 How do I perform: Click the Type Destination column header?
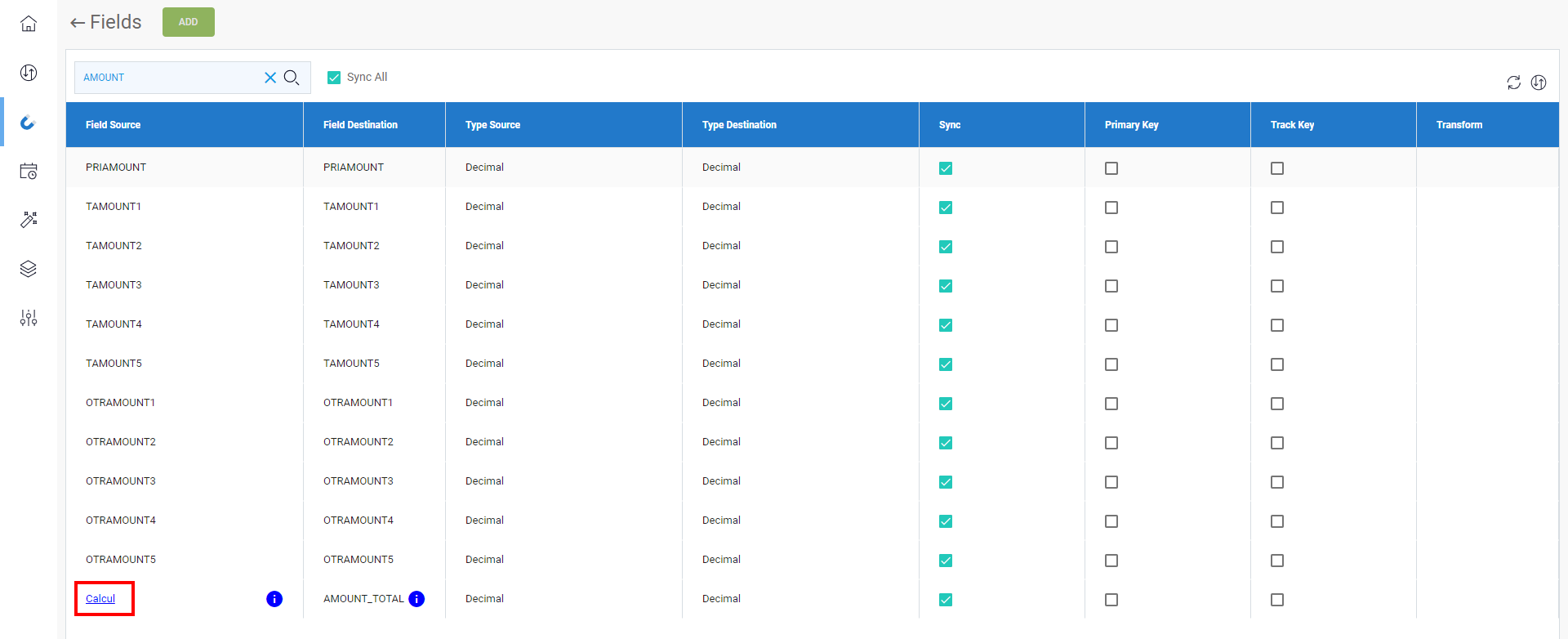coord(739,125)
